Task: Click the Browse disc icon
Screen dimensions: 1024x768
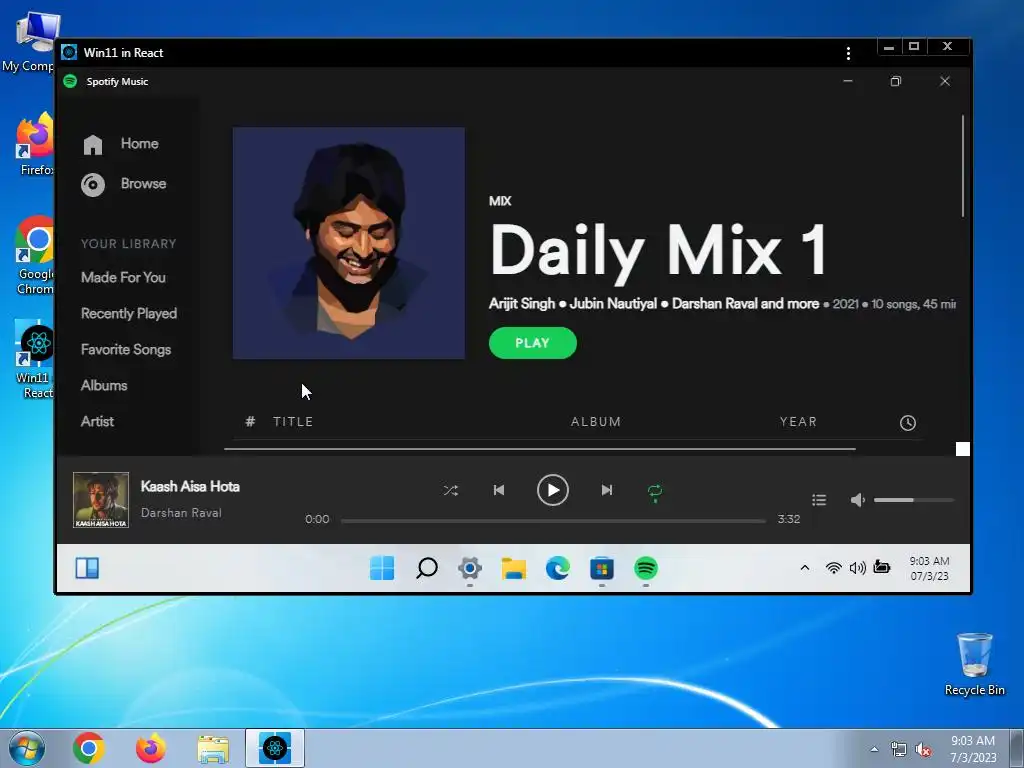Action: click(x=93, y=185)
